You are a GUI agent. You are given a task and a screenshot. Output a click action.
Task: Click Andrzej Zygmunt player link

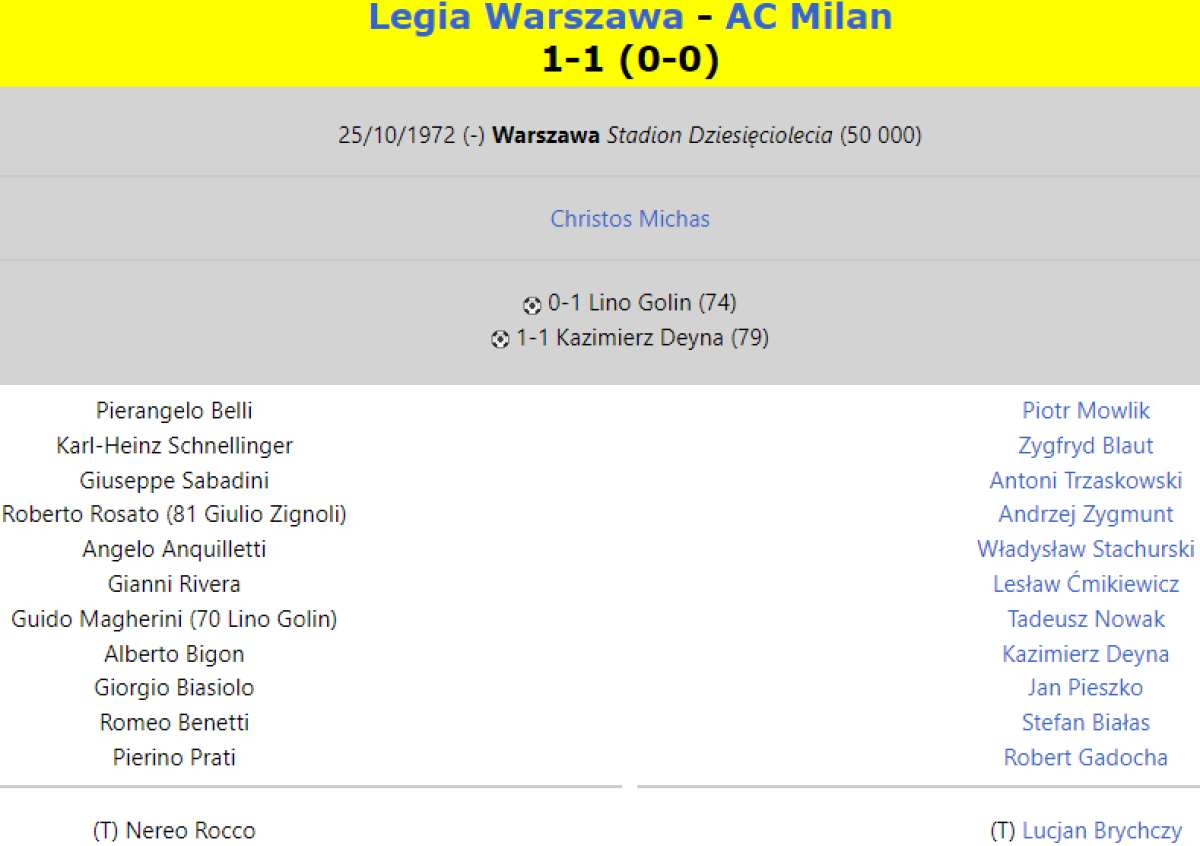1086,515
